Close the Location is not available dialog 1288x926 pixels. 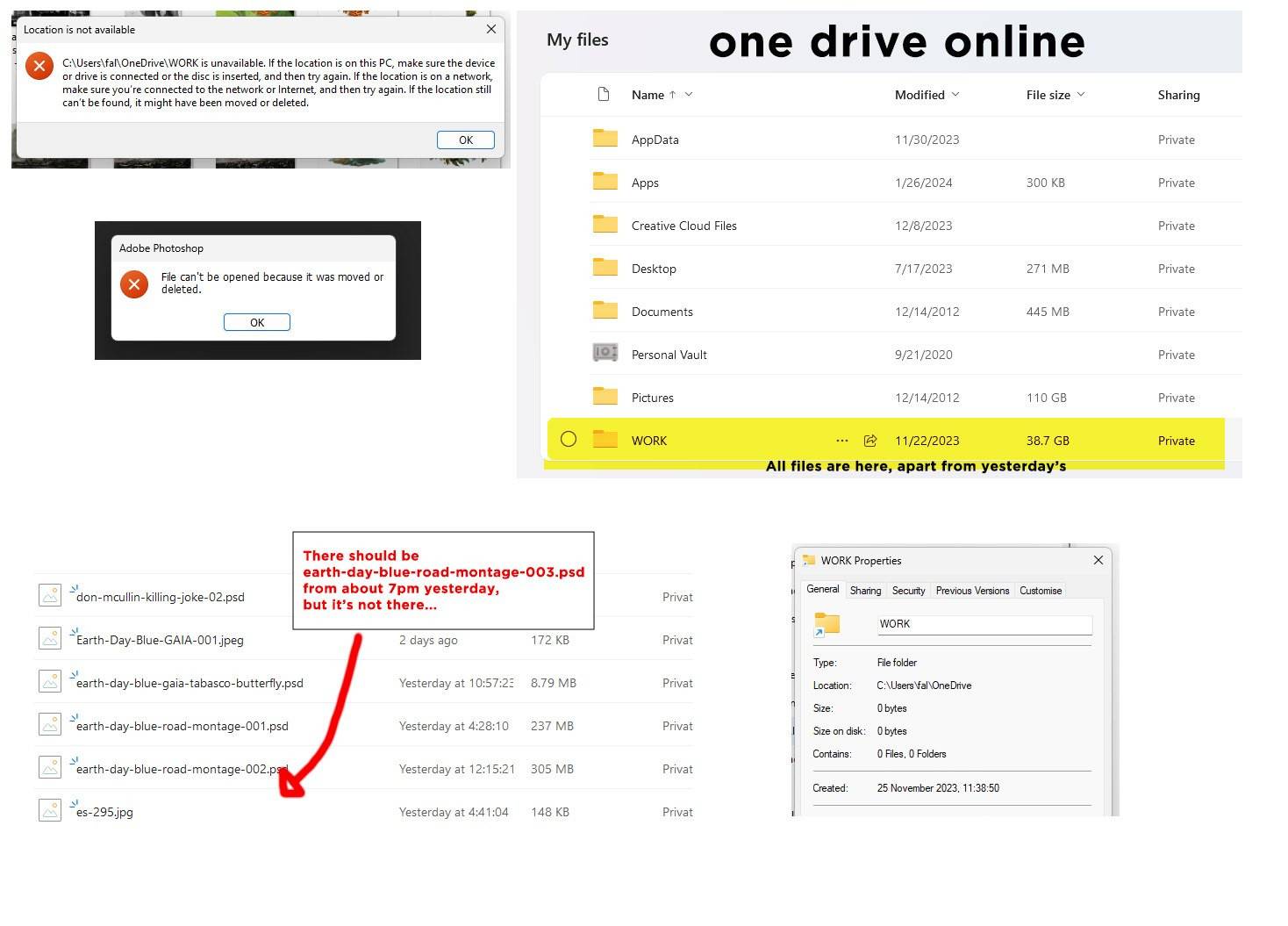(x=491, y=29)
